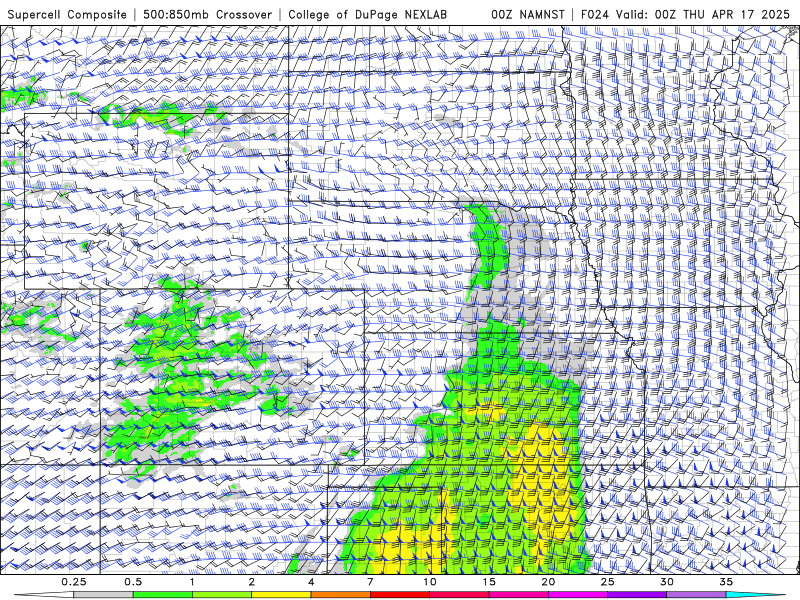The width and height of the screenshot is (800, 600).
Task: Click the white arrow at the color bar's start
Action: click(x=44, y=595)
